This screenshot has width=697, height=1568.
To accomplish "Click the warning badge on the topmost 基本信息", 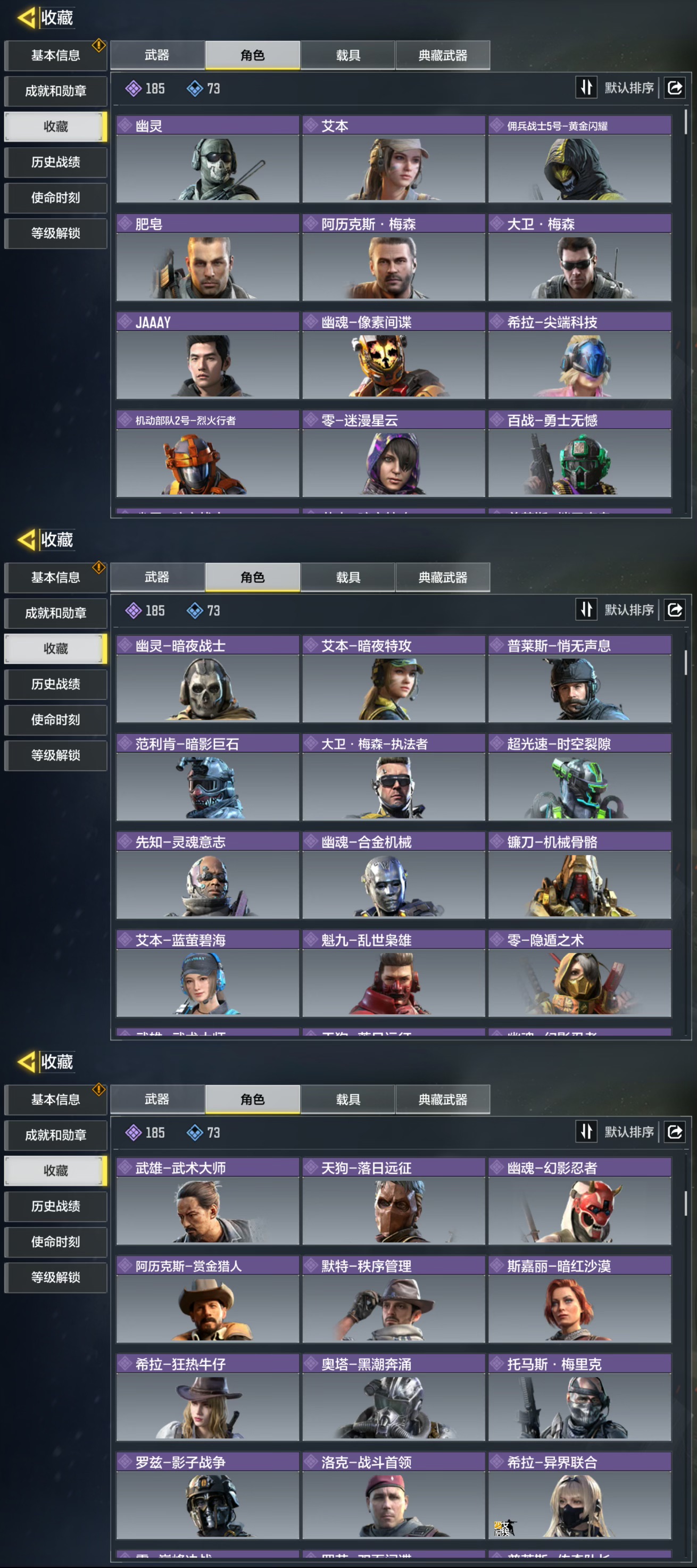I will pyautogui.click(x=98, y=45).
